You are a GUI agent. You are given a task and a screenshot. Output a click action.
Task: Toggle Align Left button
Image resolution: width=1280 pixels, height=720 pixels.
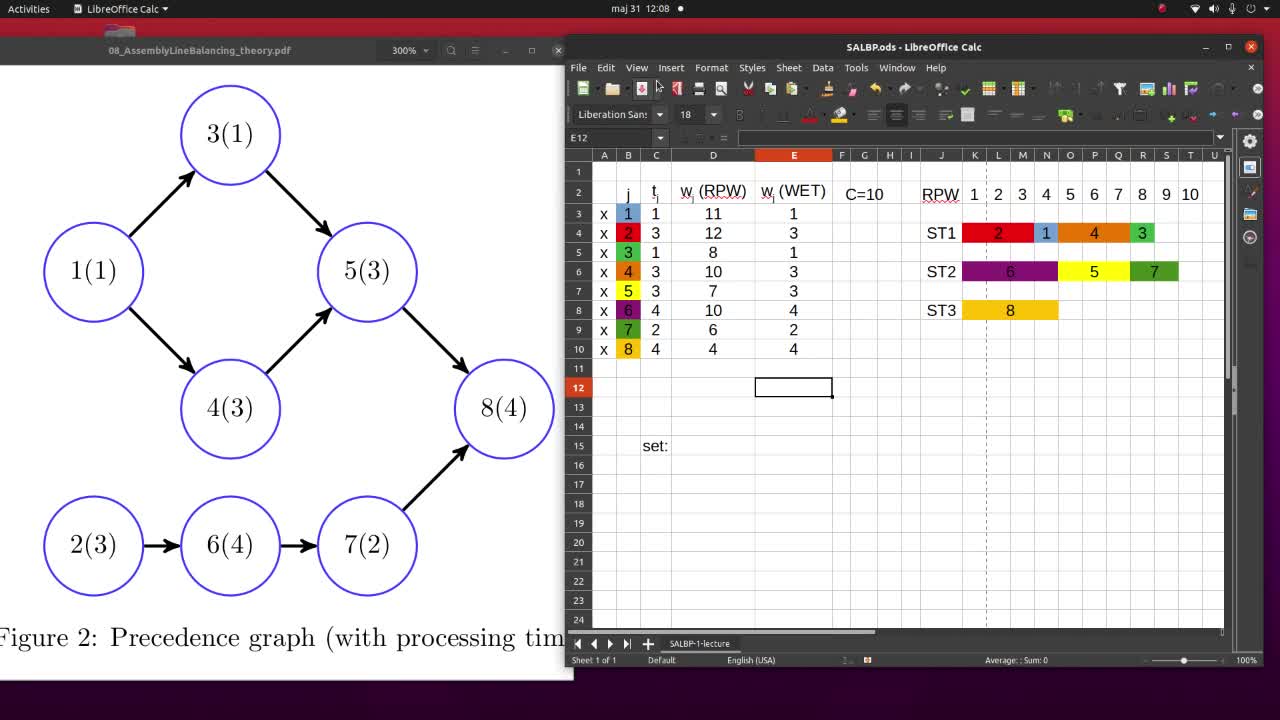click(x=874, y=115)
